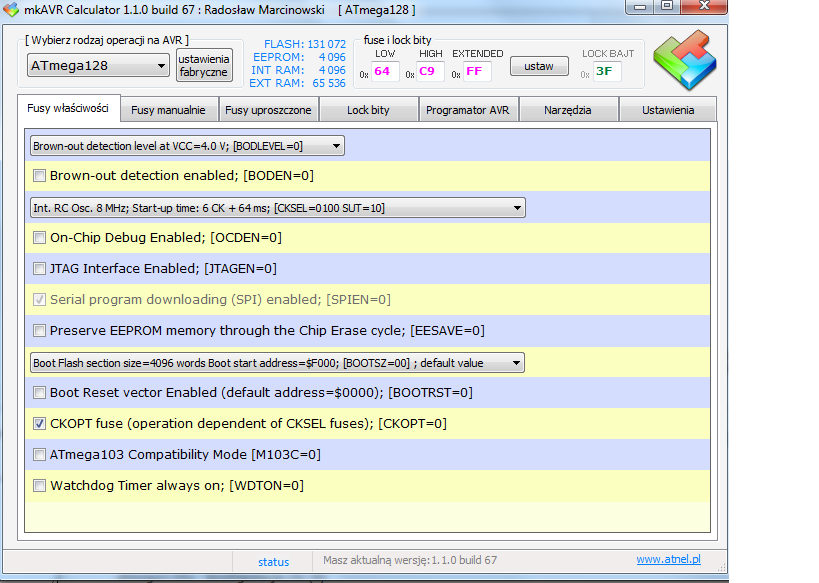Screen dimensions: 819x583
Task: Enable Boot Reset vector BOOTRST checkbox
Action: click(x=39, y=392)
